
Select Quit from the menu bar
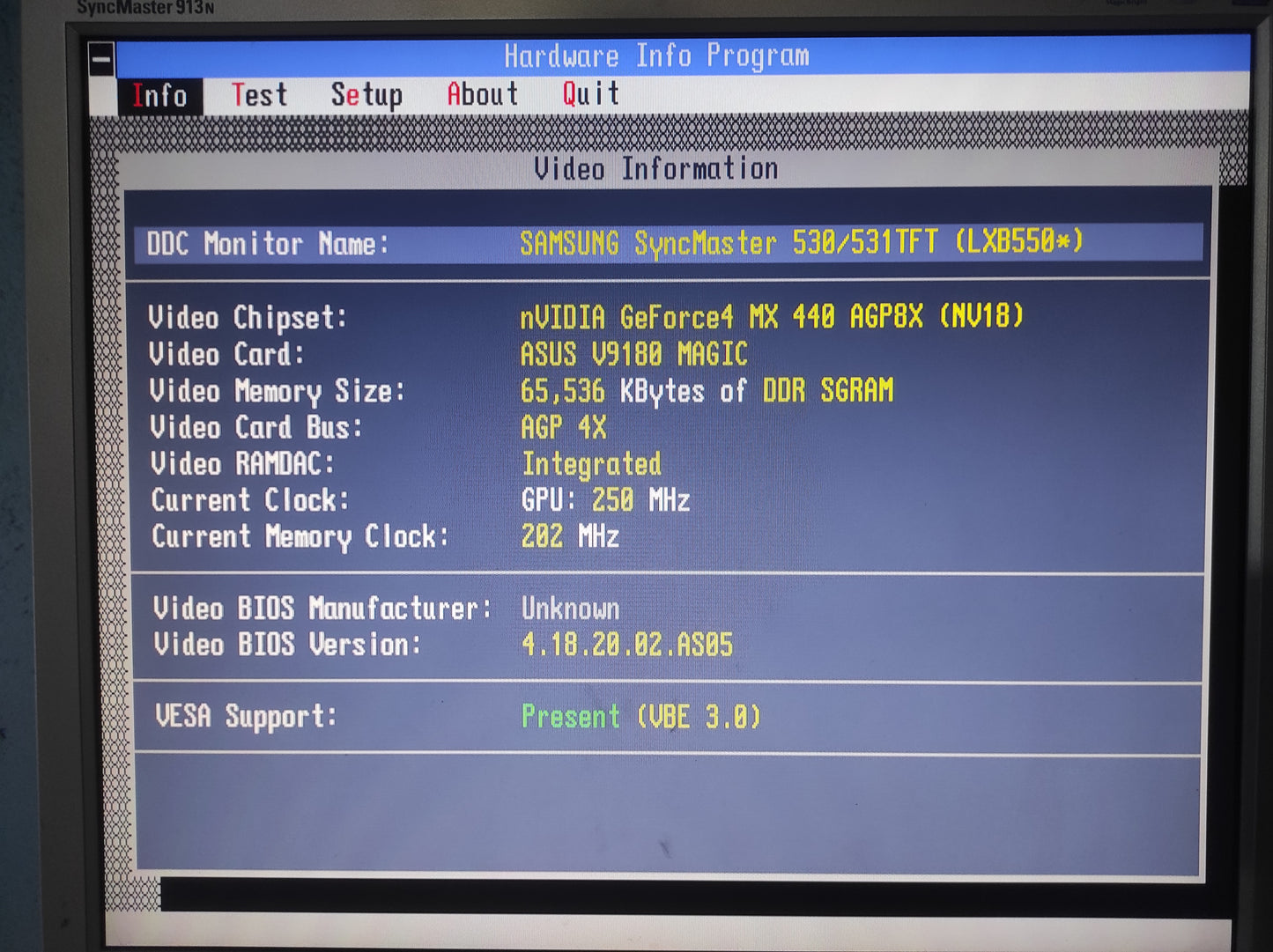click(x=590, y=92)
